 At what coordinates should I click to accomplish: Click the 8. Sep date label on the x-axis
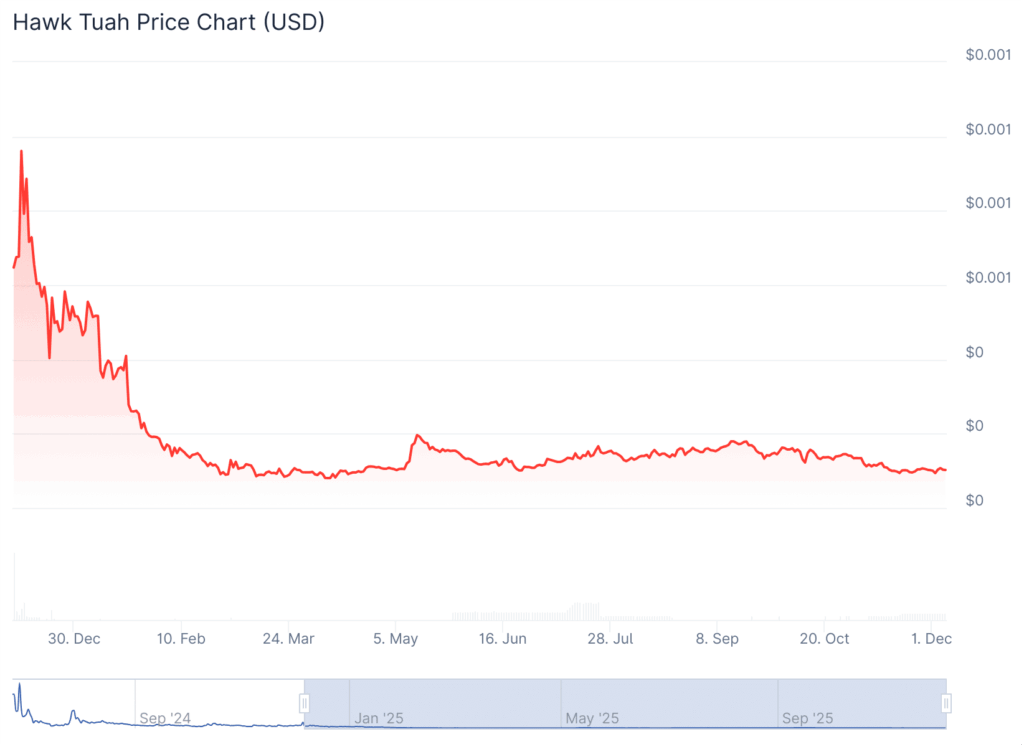(x=717, y=639)
